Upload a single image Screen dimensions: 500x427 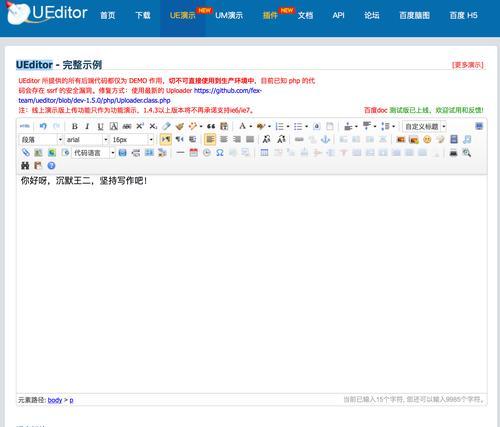coord(401,139)
